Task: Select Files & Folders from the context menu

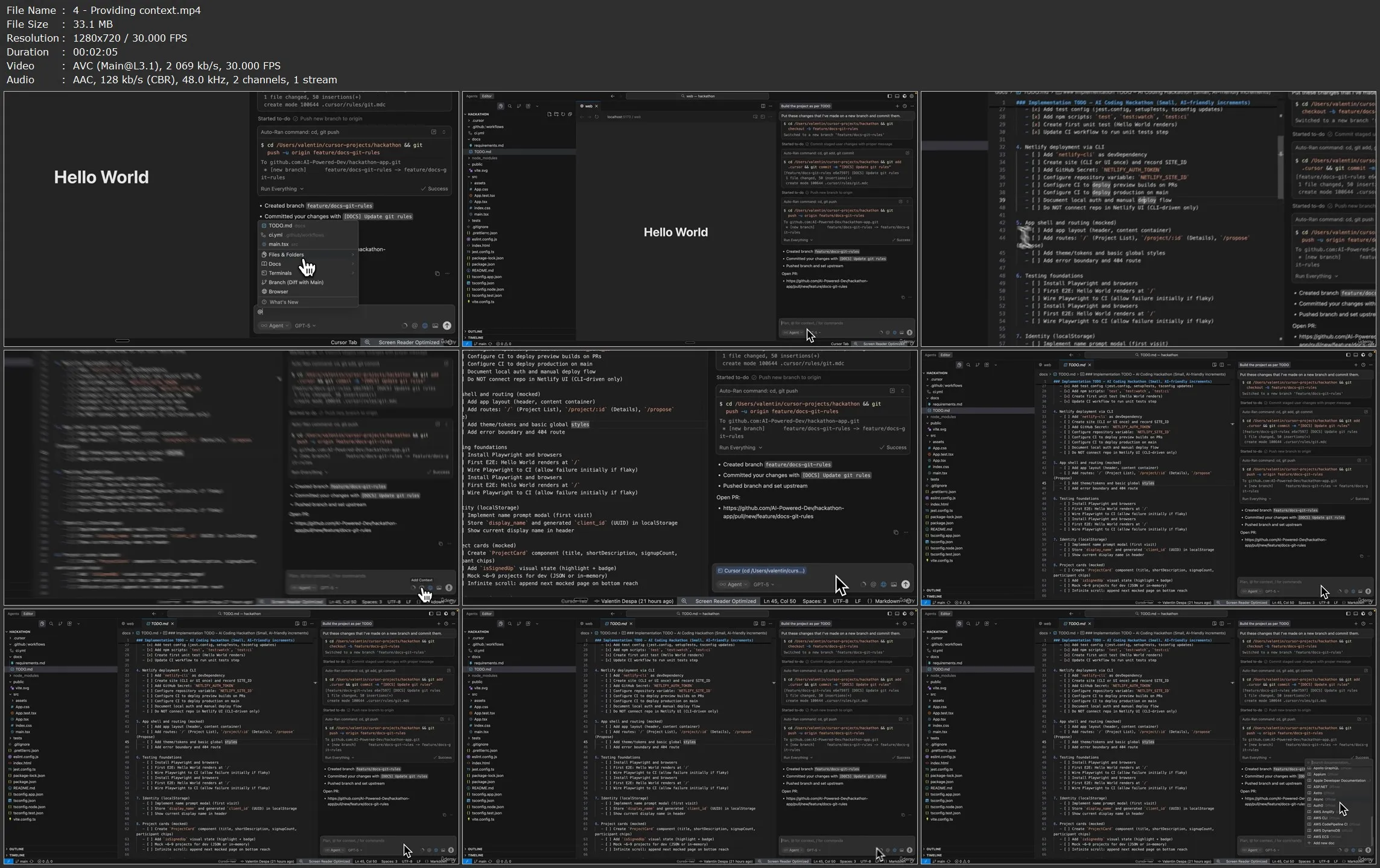Action: 287,255
